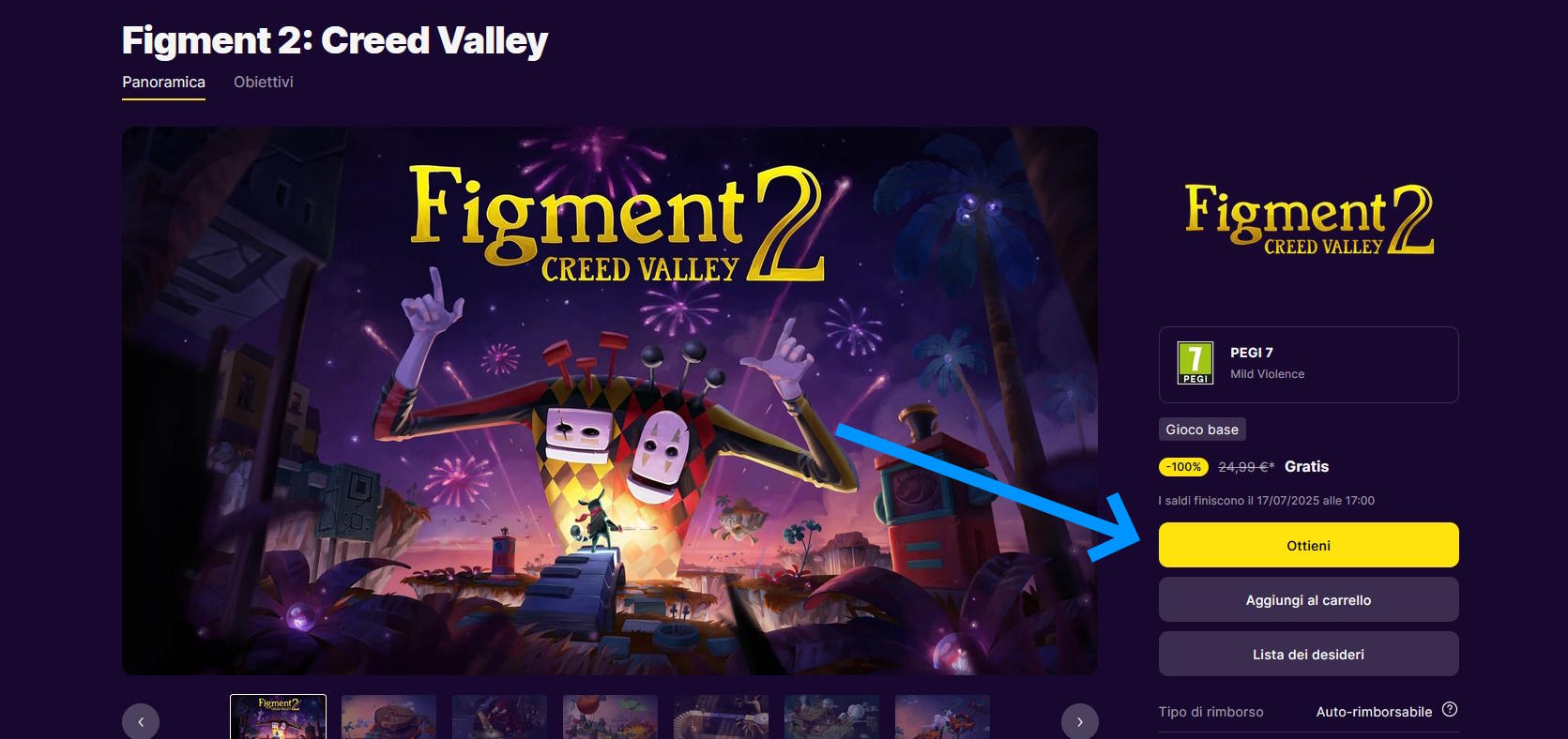Select the third screenshot thumbnail

(x=499, y=716)
